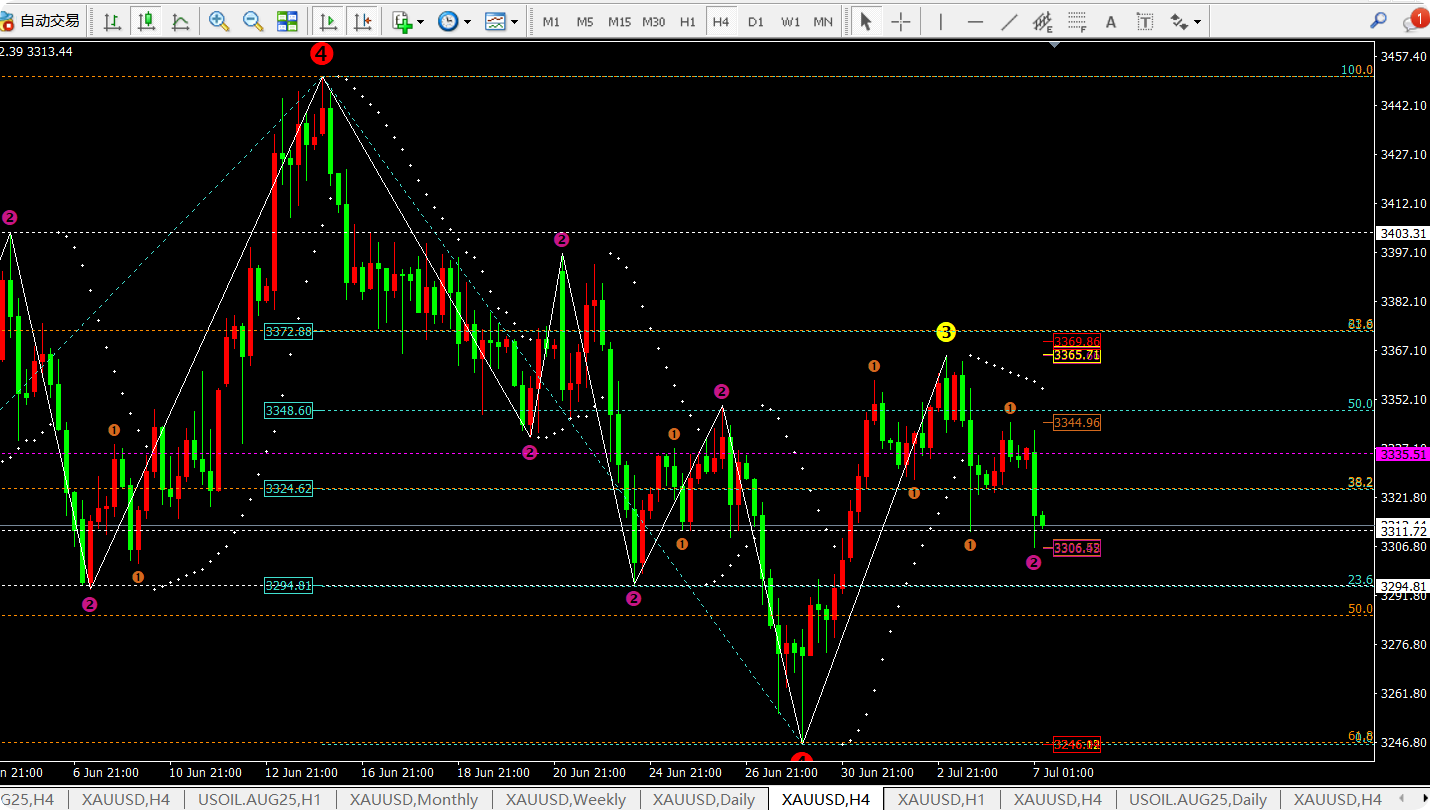The image size is (1430, 810).
Task: Select the Fibonacci retracement tool
Action: click(x=1077, y=21)
